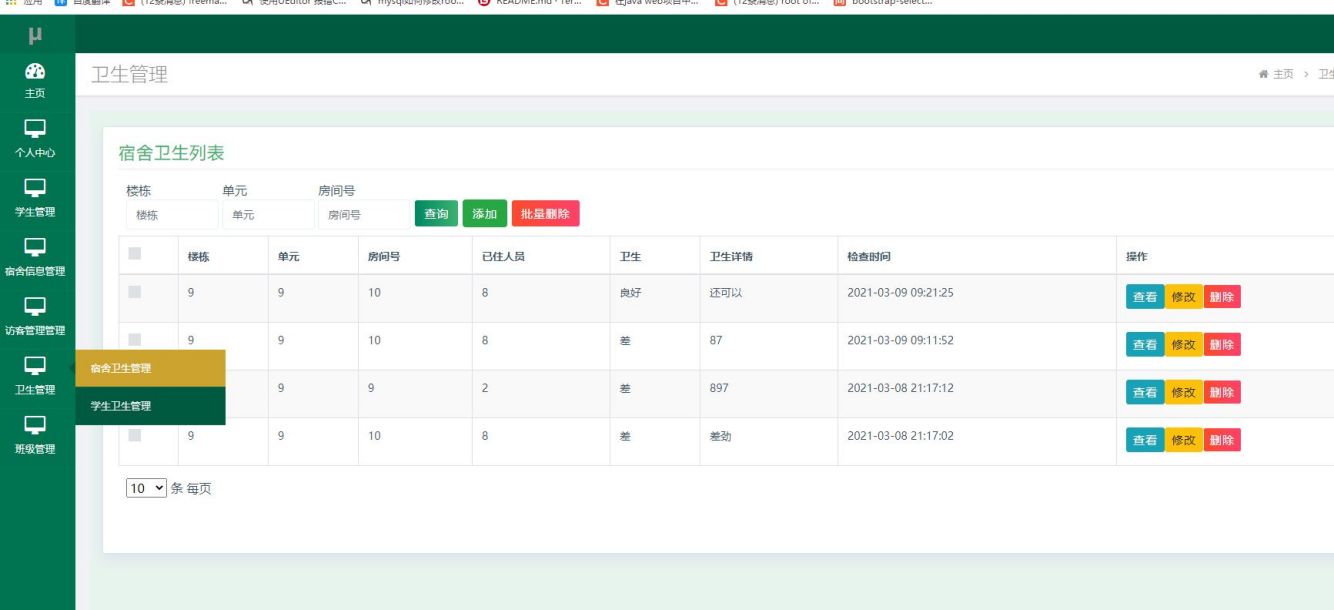Select 宿舍卫生管理 in the flyout submenu

150,368
